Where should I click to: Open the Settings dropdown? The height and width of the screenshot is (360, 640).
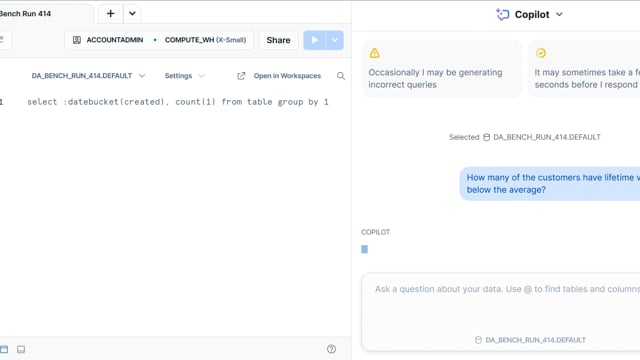[184, 76]
